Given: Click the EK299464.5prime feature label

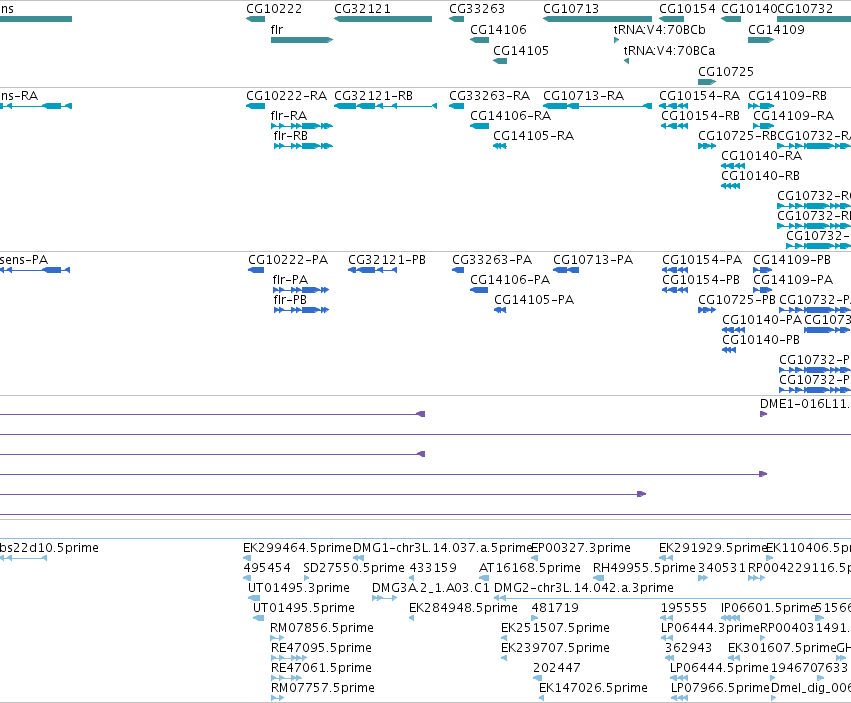Looking at the screenshot, I should pyautogui.click(x=297, y=548).
